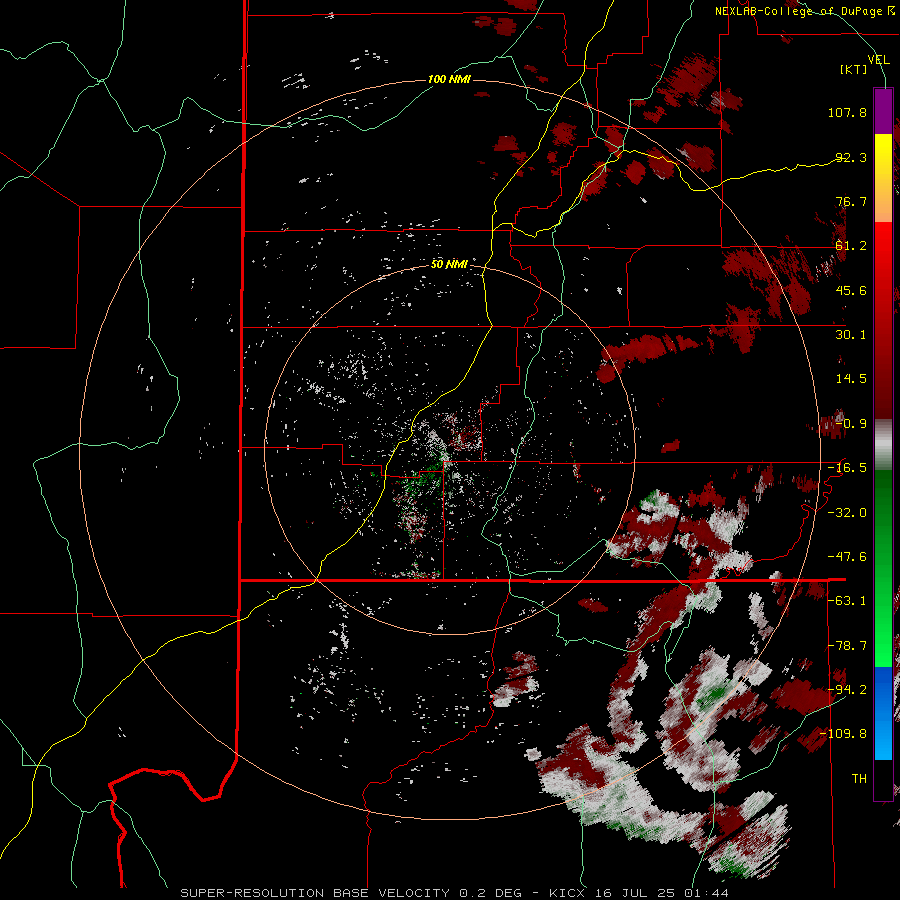Click the -63.1 legend value
900x900 pixels.
(x=847, y=601)
